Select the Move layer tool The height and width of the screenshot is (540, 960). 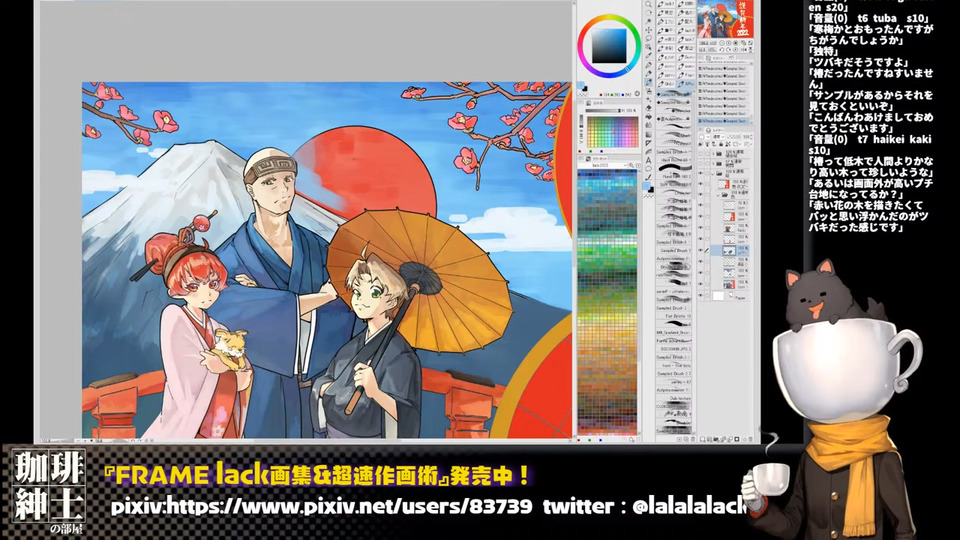[648, 30]
